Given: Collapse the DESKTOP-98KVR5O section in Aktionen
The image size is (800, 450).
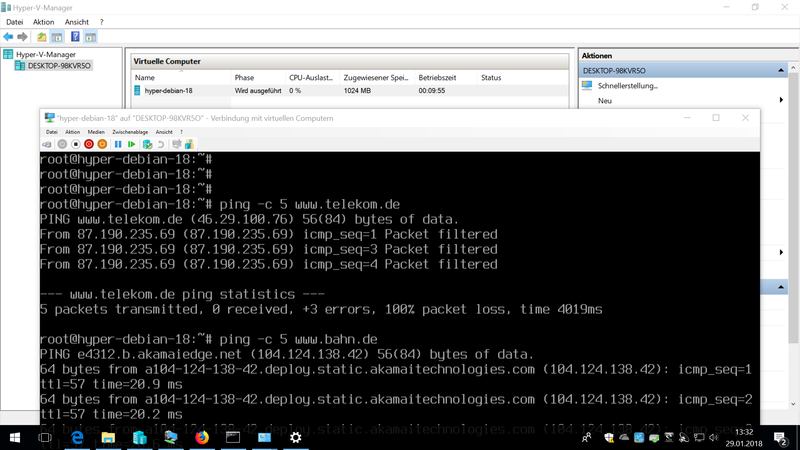Looking at the screenshot, I should click(x=781, y=70).
